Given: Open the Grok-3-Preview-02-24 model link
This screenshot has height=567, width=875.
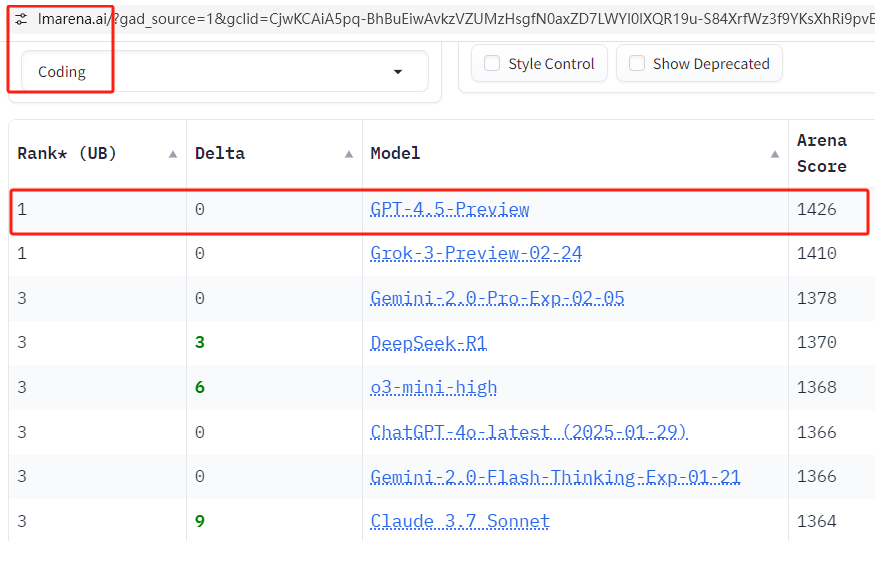Looking at the screenshot, I should pyautogui.click(x=476, y=253).
